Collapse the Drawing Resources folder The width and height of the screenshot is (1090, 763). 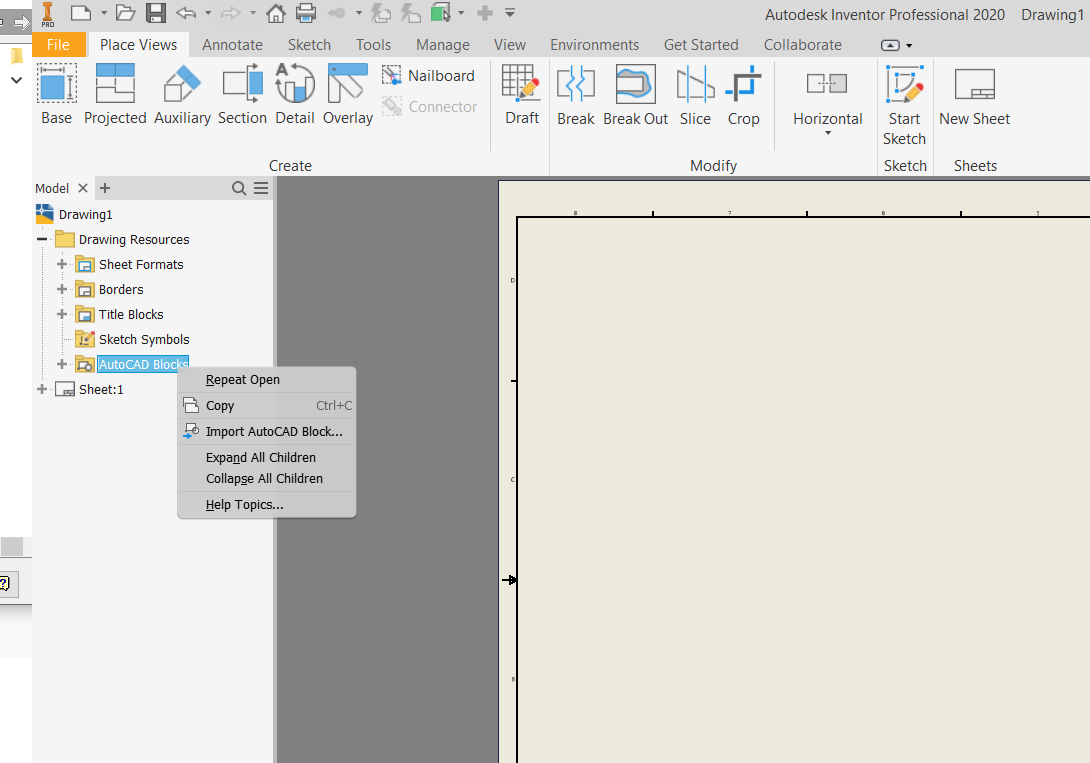pyautogui.click(x=42, y=240)
